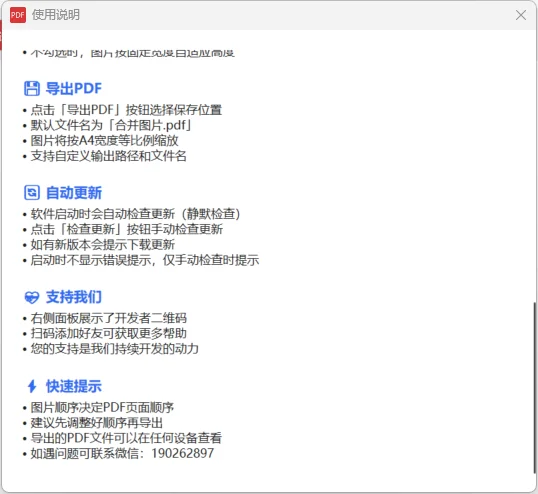538x494 pixels.
Task: Click the line 默认文件名为「合并图片.pdf」
Action: click(x=111, y=125)
